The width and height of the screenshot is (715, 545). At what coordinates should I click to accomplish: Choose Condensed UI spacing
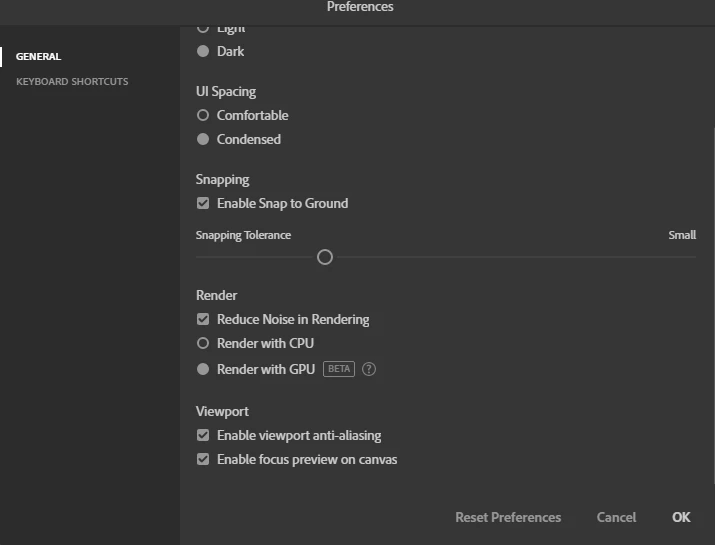(x=203, y=139)
